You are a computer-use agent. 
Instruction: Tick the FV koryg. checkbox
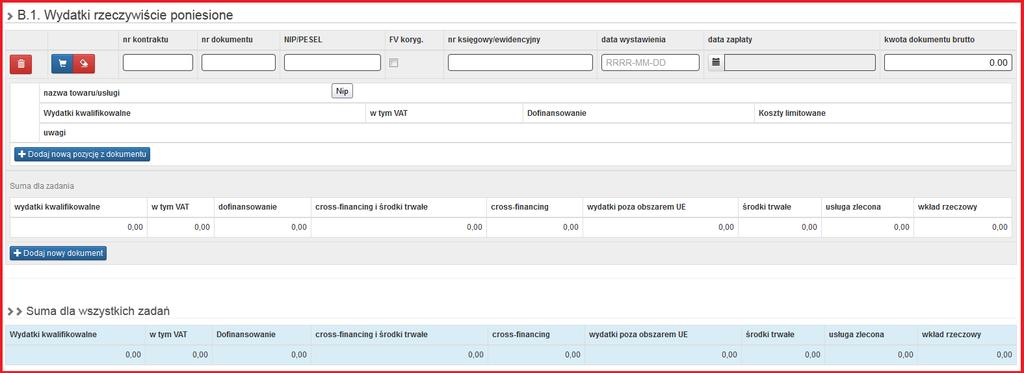[x=393, y=63]
